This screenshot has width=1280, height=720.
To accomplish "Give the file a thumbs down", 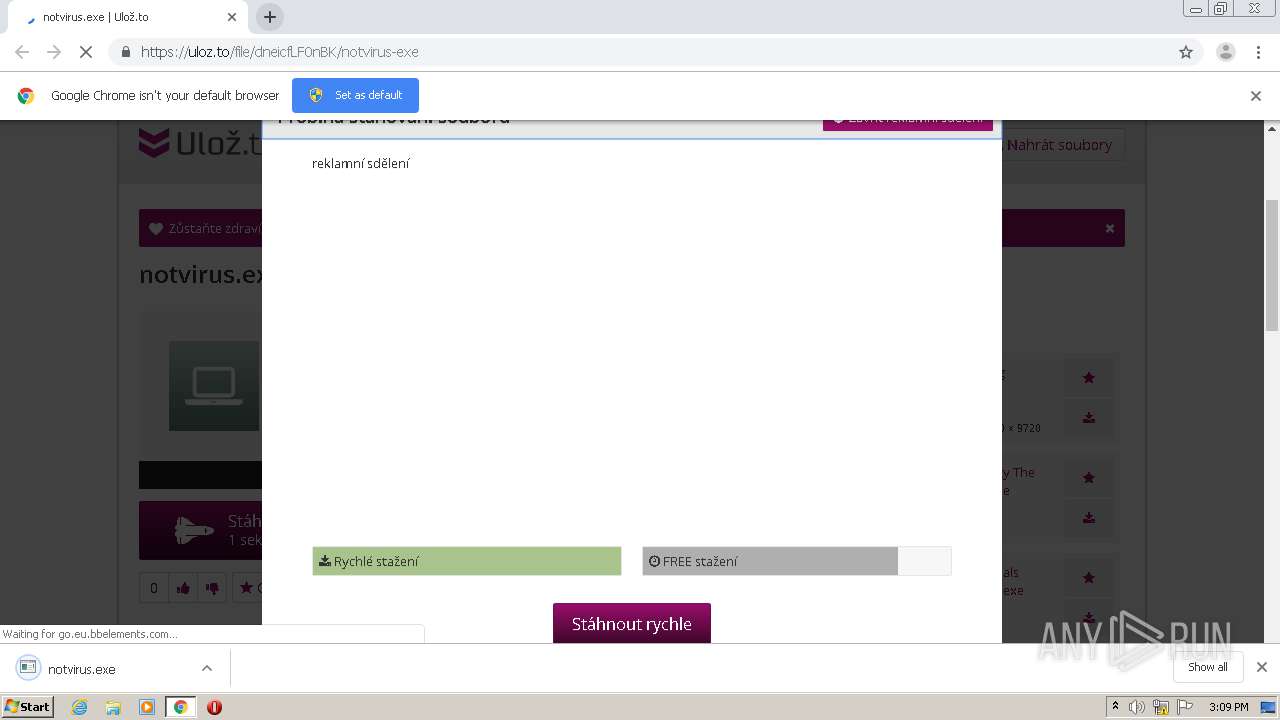I will coord(212,588).
